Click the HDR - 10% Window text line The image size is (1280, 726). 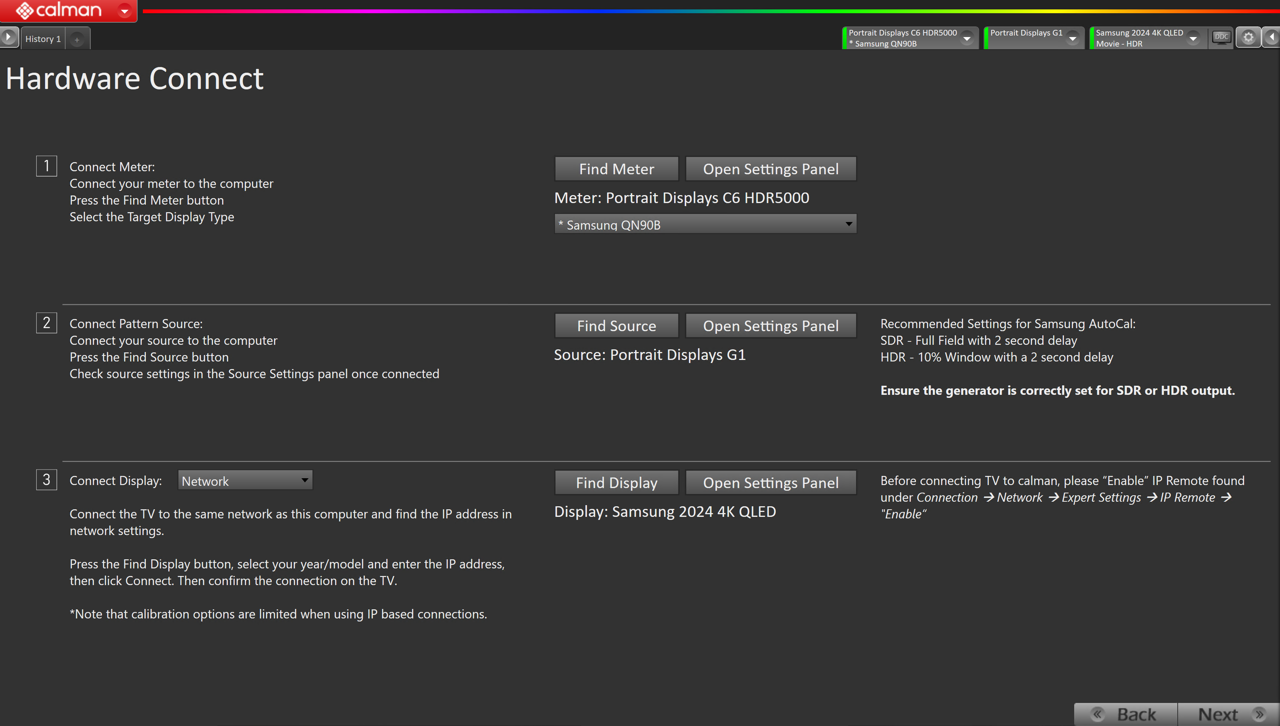coord(997,357)
